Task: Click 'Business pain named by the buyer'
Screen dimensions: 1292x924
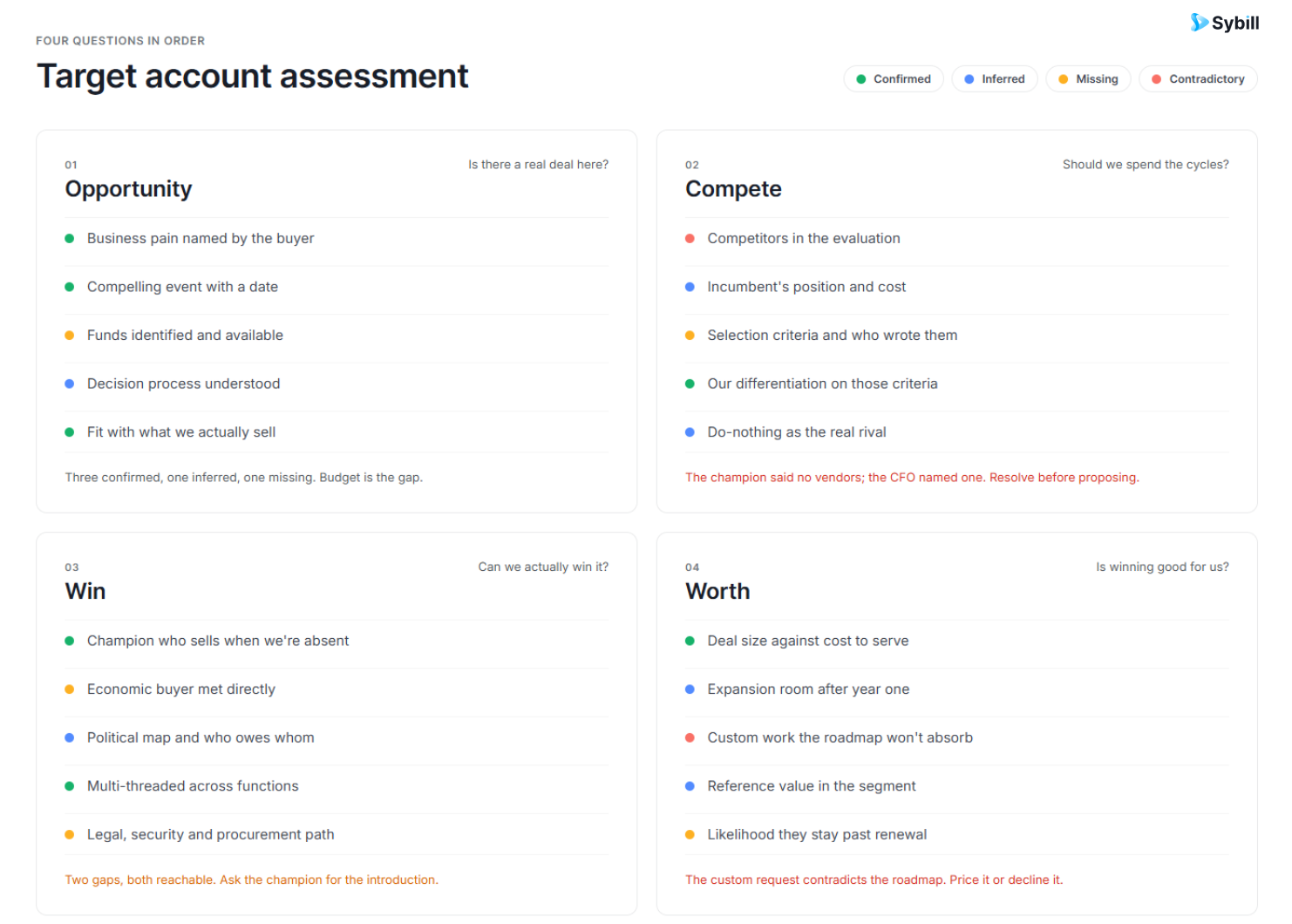Action: click(201, 239)
